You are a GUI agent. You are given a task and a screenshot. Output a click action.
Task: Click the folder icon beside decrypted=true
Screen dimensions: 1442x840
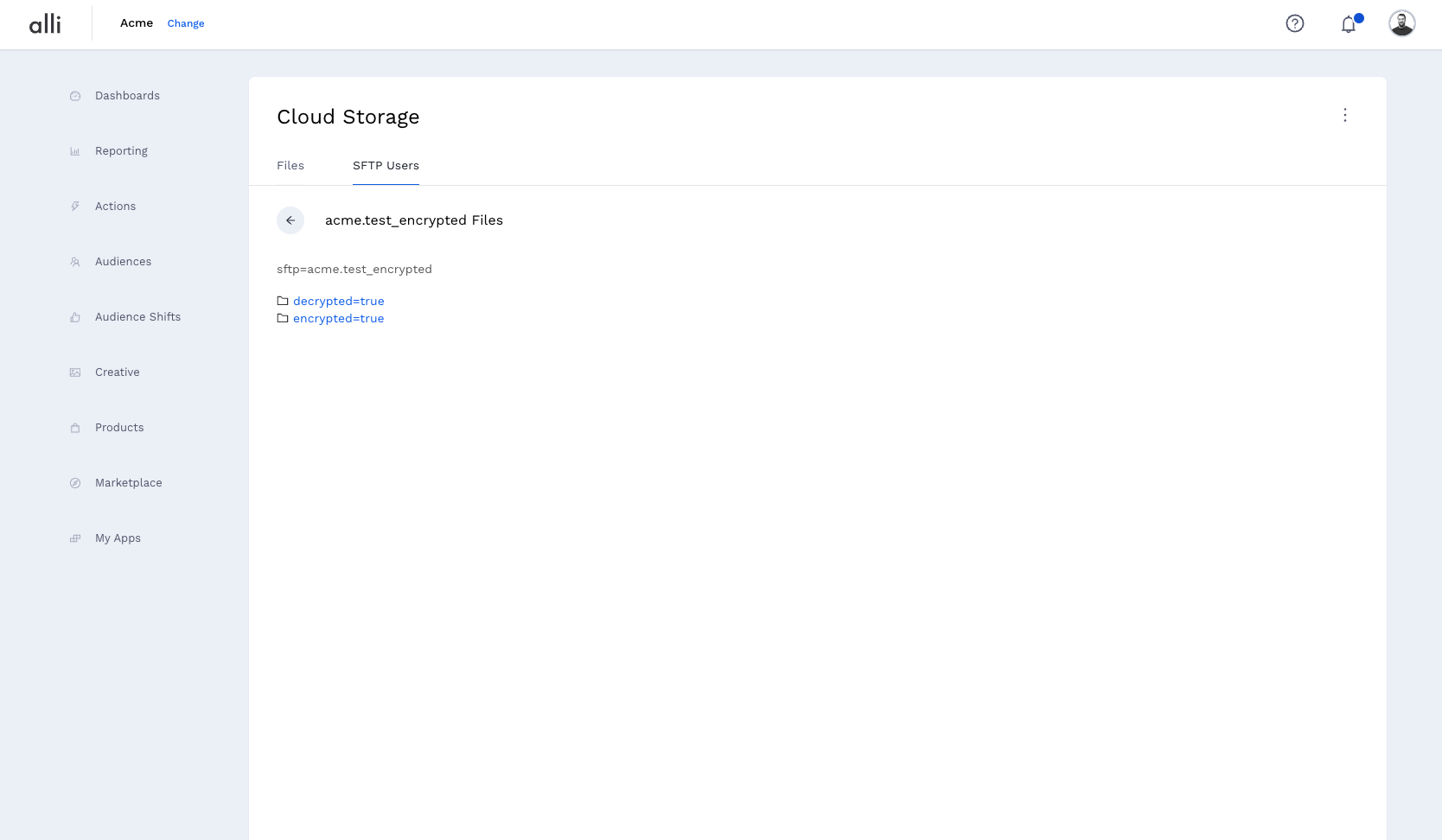pyautogui.click(x=283, y=300)
